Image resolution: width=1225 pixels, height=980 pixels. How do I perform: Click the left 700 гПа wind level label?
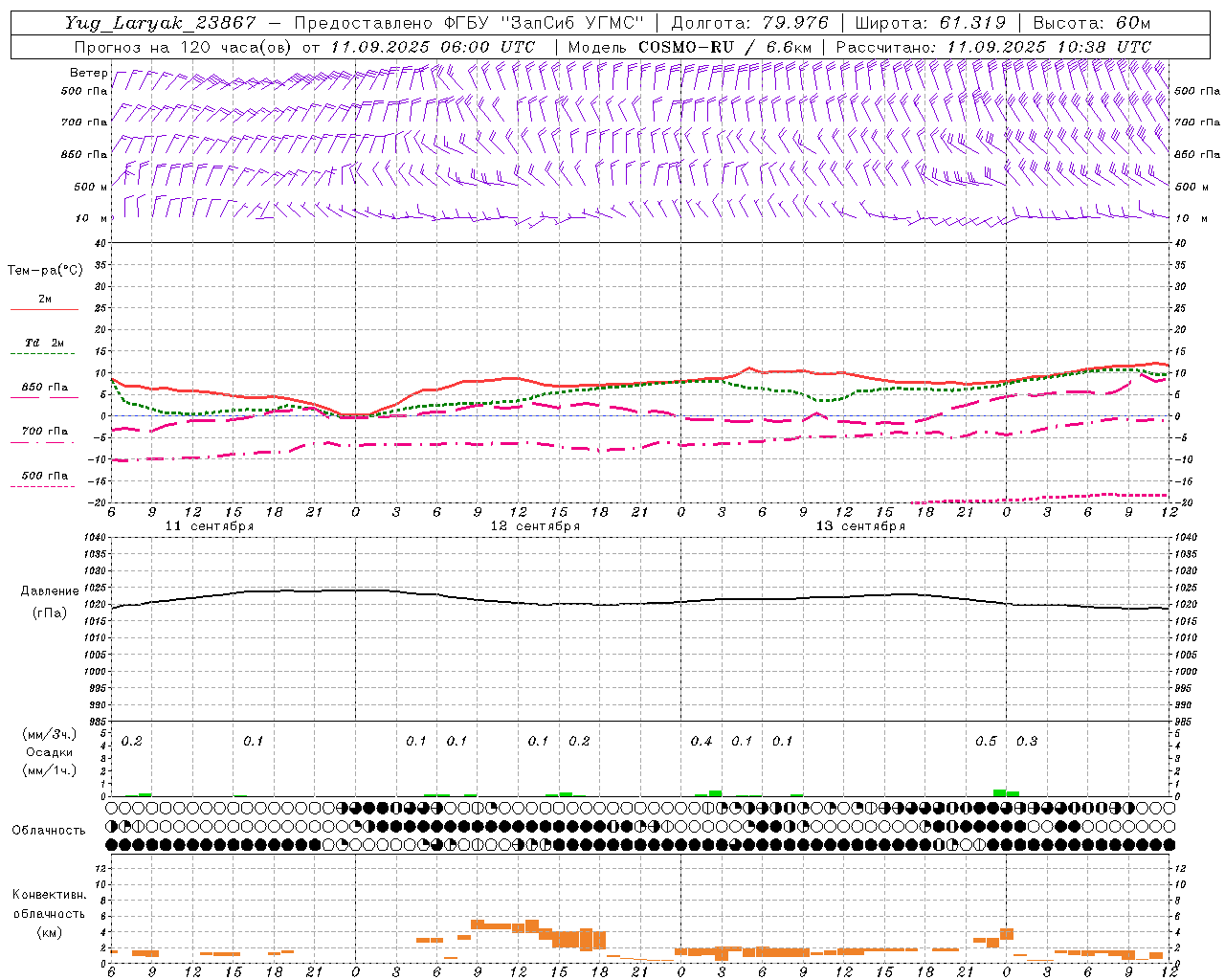click(x=84, y=122)
